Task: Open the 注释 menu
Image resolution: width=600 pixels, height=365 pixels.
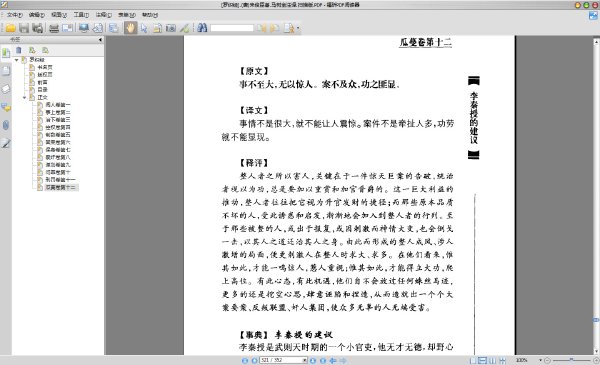Action: click(x=103, y=15)
